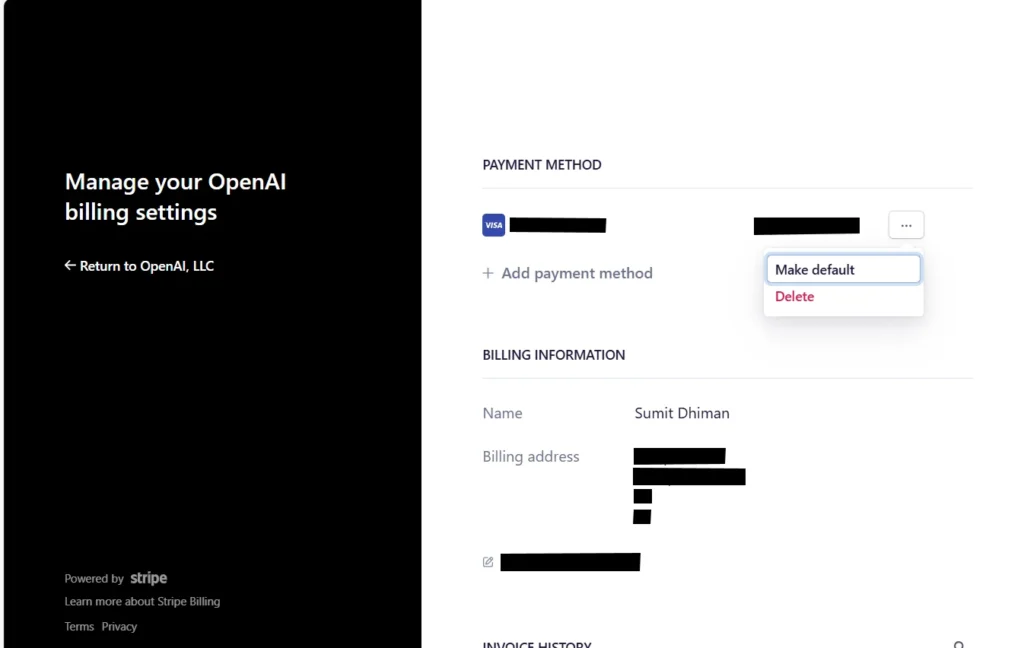Click the Manage your OpenAI billing settings title
The image size is (1024, 648).
(x=176, y=197)
